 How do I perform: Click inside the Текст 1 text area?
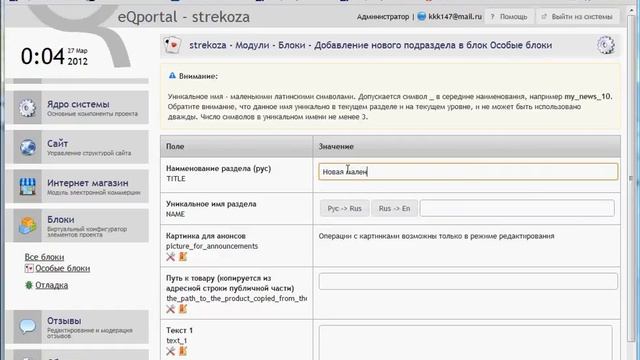pos(465,342)
